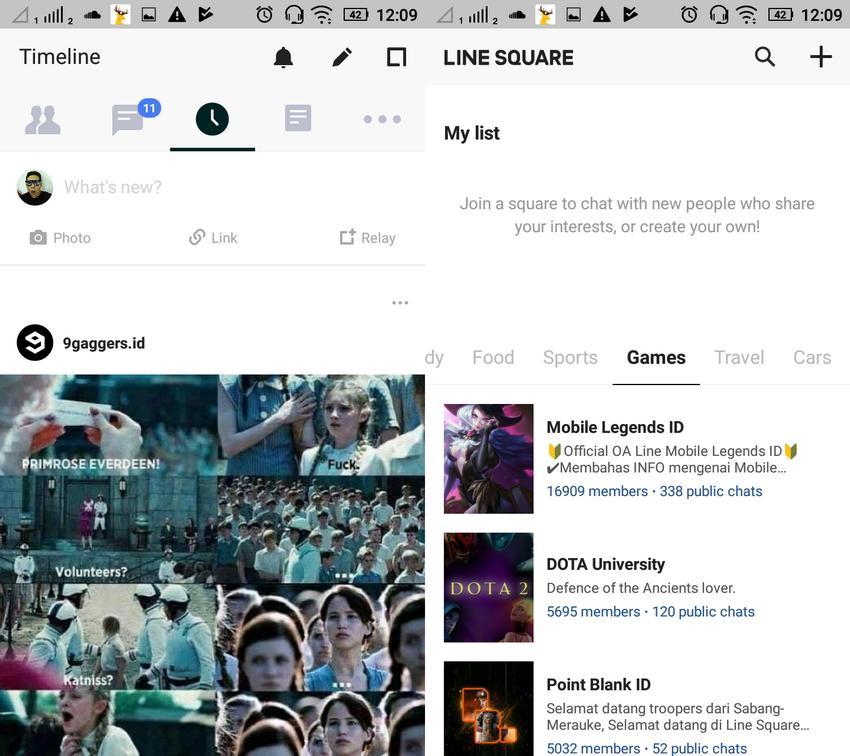850x756 pixels.
Task: Select the Games category tab
Action: [656, 358]
